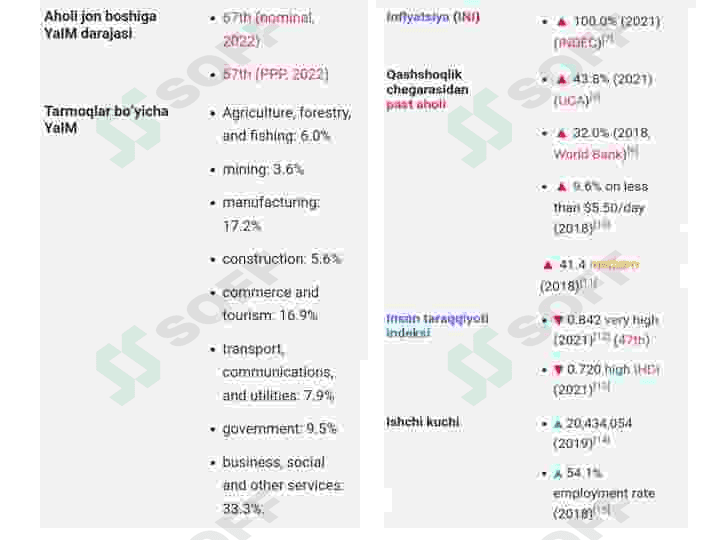Open the '57th (PPP, 2022)' link
The width and height of the screenshot is (720, 540).
pos(276,74)
